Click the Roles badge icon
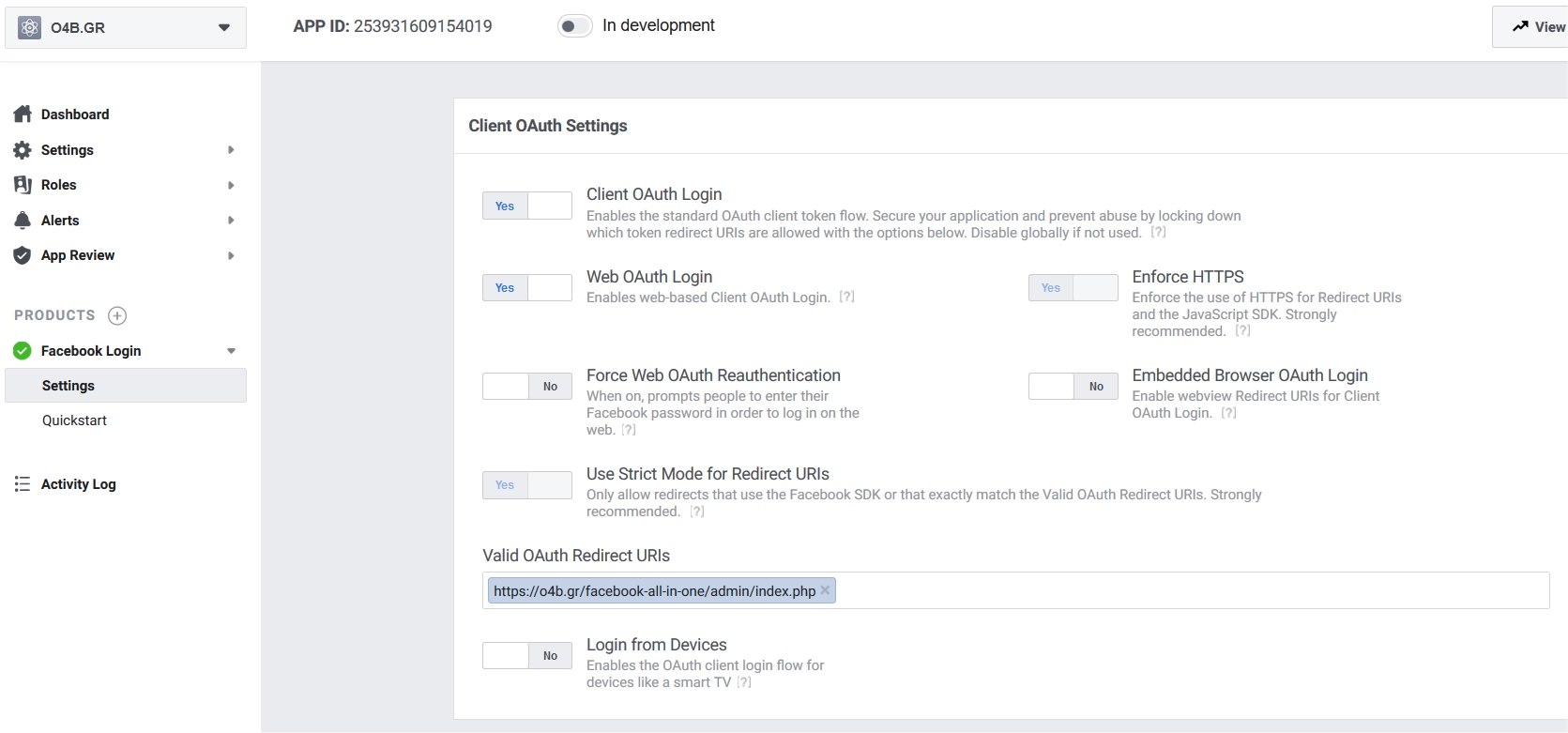1568x733 pixels. coord(23,185)
